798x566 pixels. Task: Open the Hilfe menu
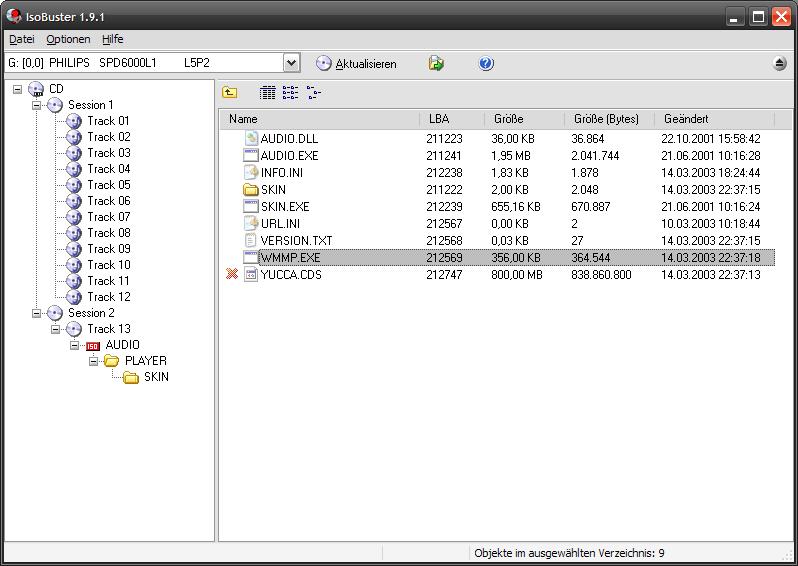(x=112, y=39)
